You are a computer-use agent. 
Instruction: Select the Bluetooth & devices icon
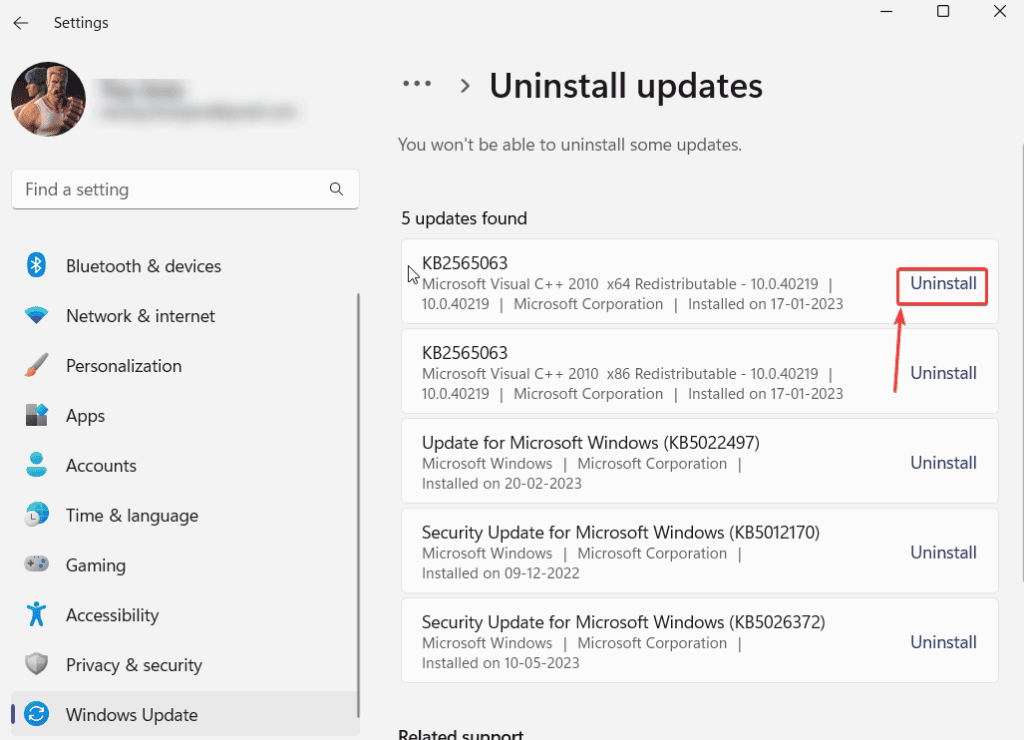click(x=37, y=265)
